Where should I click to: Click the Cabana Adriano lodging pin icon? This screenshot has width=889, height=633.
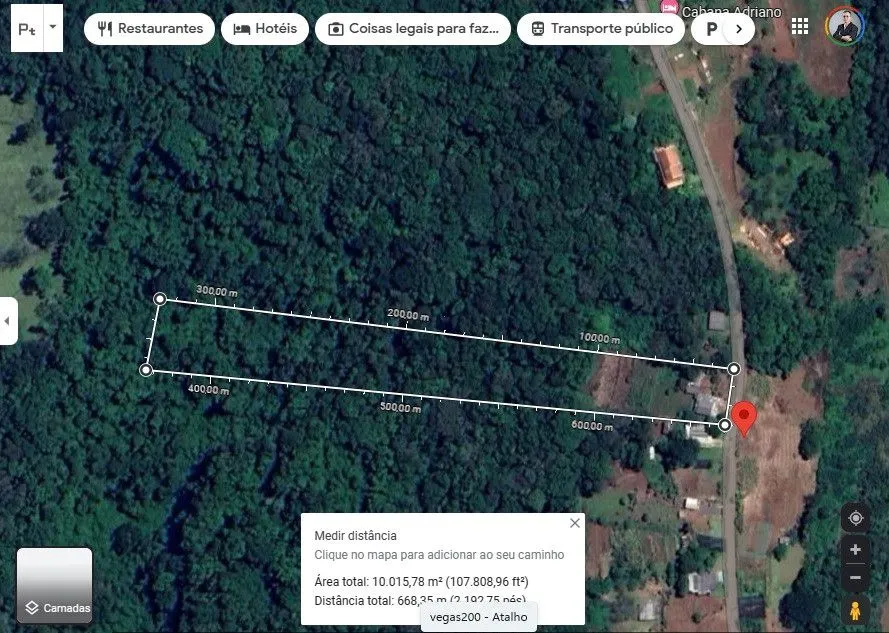click(x=670, y=7)
